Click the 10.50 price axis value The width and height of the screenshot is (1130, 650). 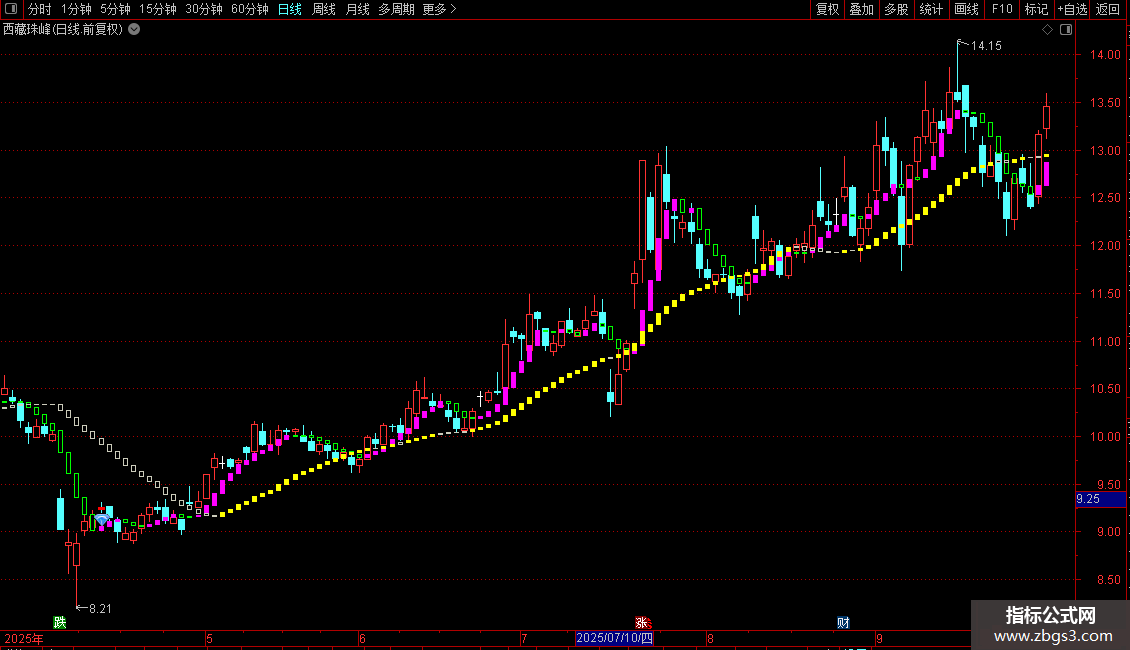point(1105,388)
